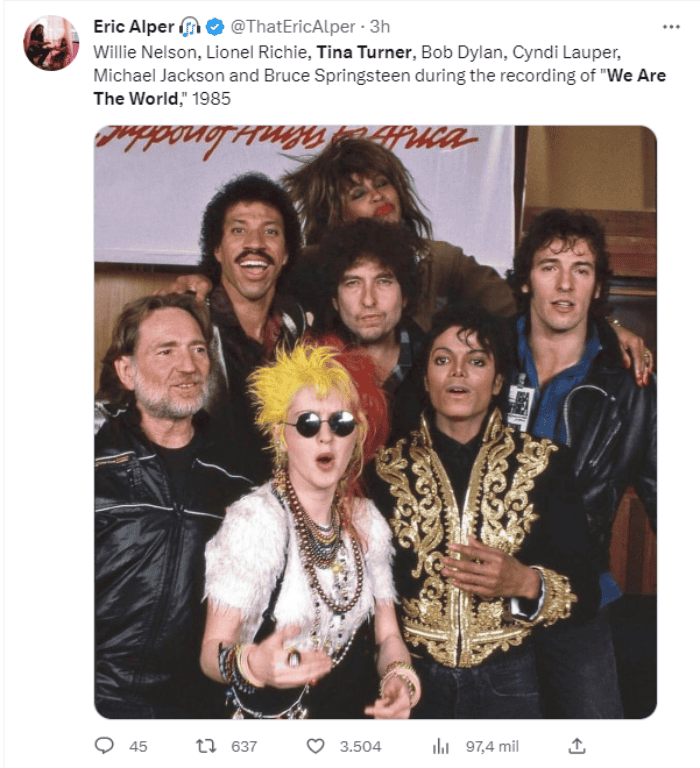This screenshot has width=700, height=768.
Task: Open the @ThatEricAlper handle link
Action: pyautogui.click(x=292, y=26)
